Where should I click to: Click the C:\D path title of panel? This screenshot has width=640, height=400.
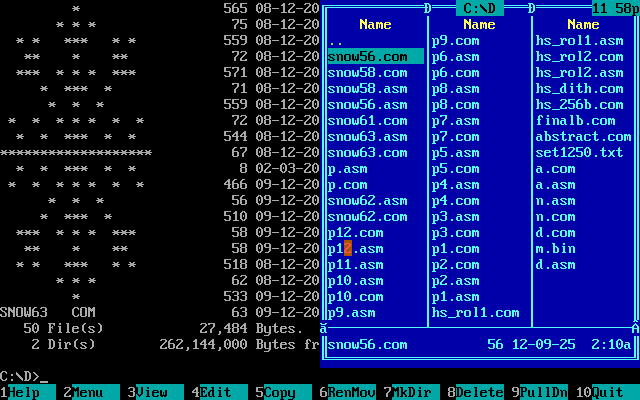coord(479,8)
